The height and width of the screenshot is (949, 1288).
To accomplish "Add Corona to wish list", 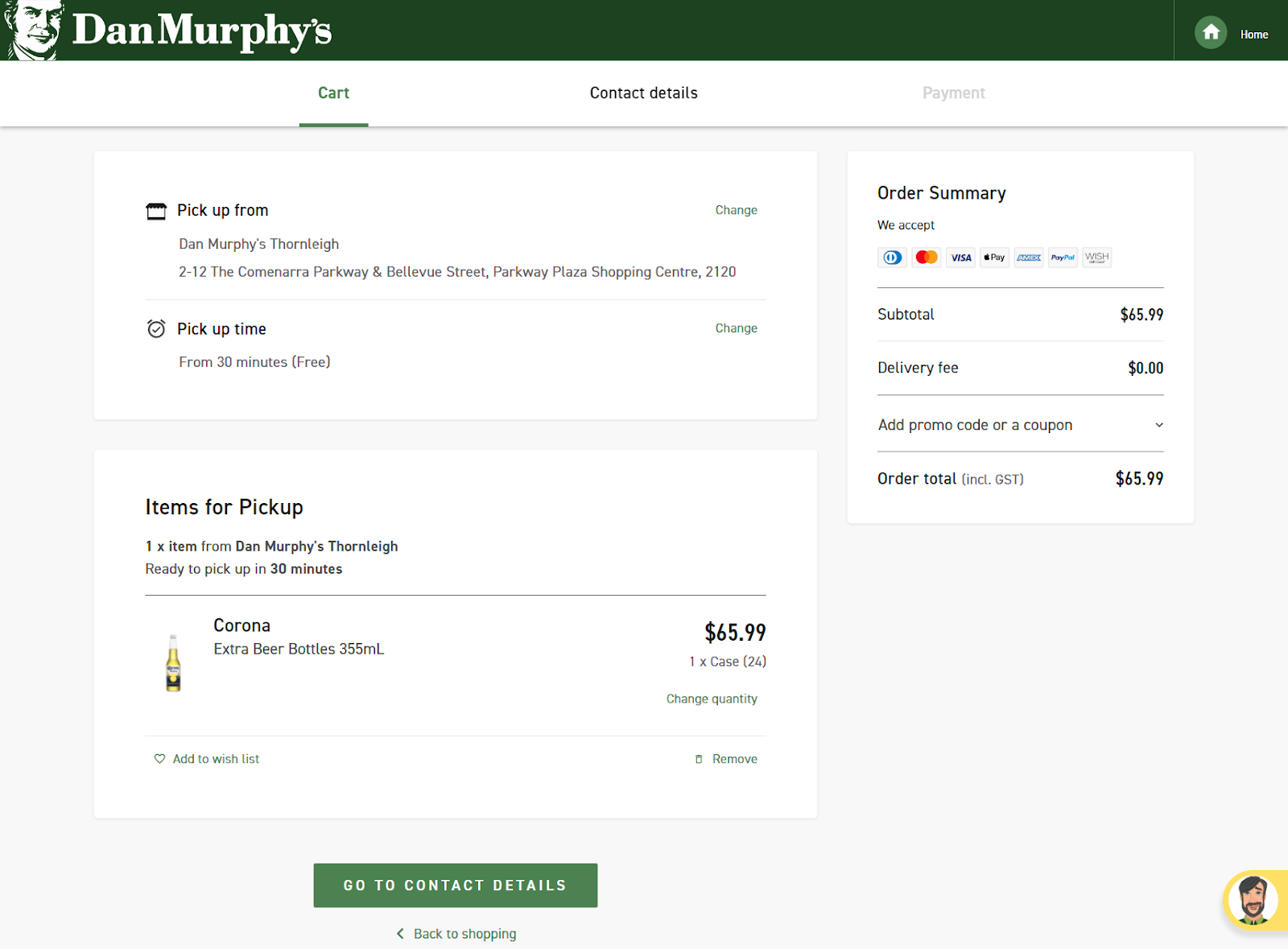I will coord(207,759).
